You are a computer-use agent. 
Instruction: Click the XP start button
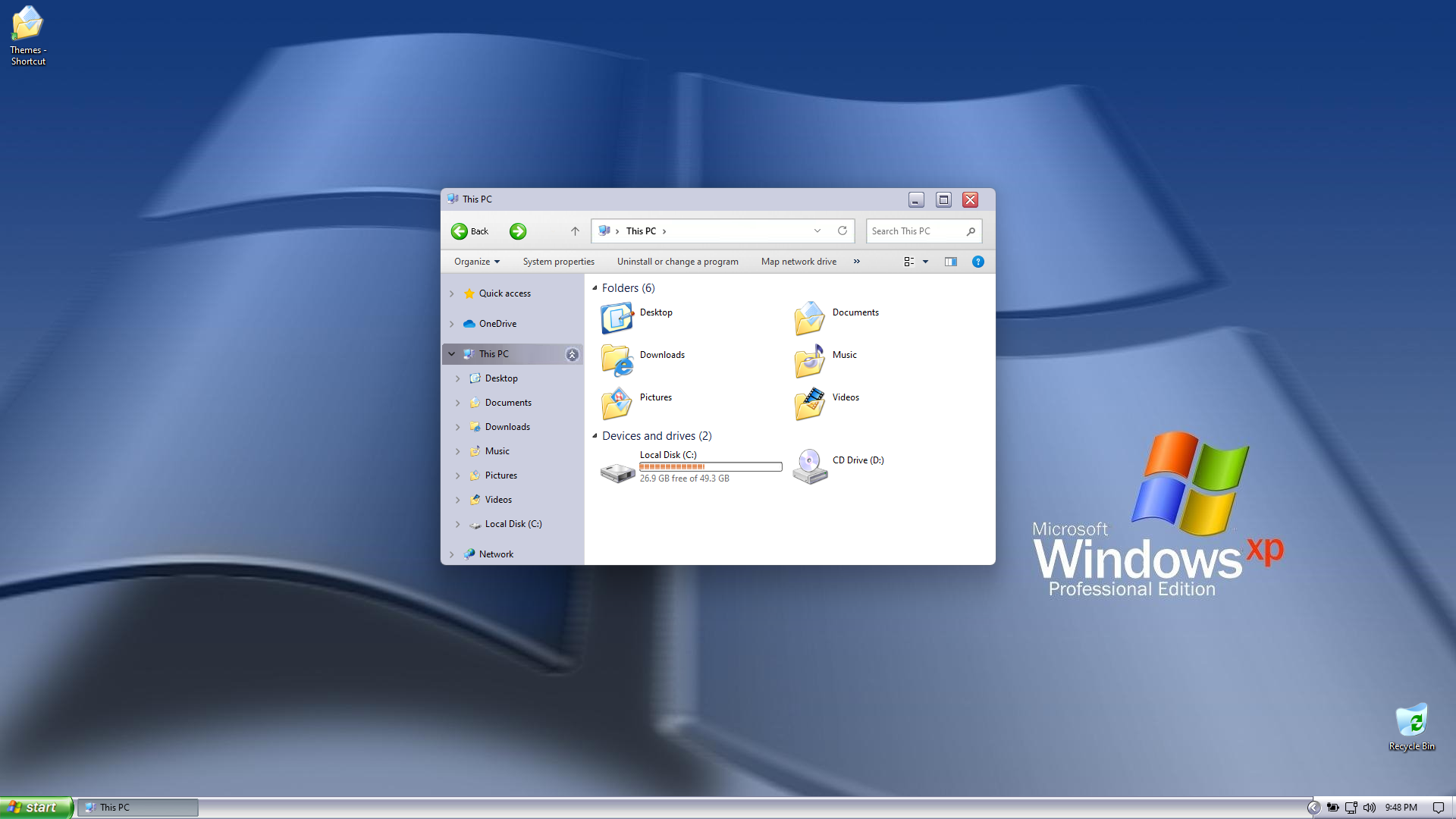(36, 808)
